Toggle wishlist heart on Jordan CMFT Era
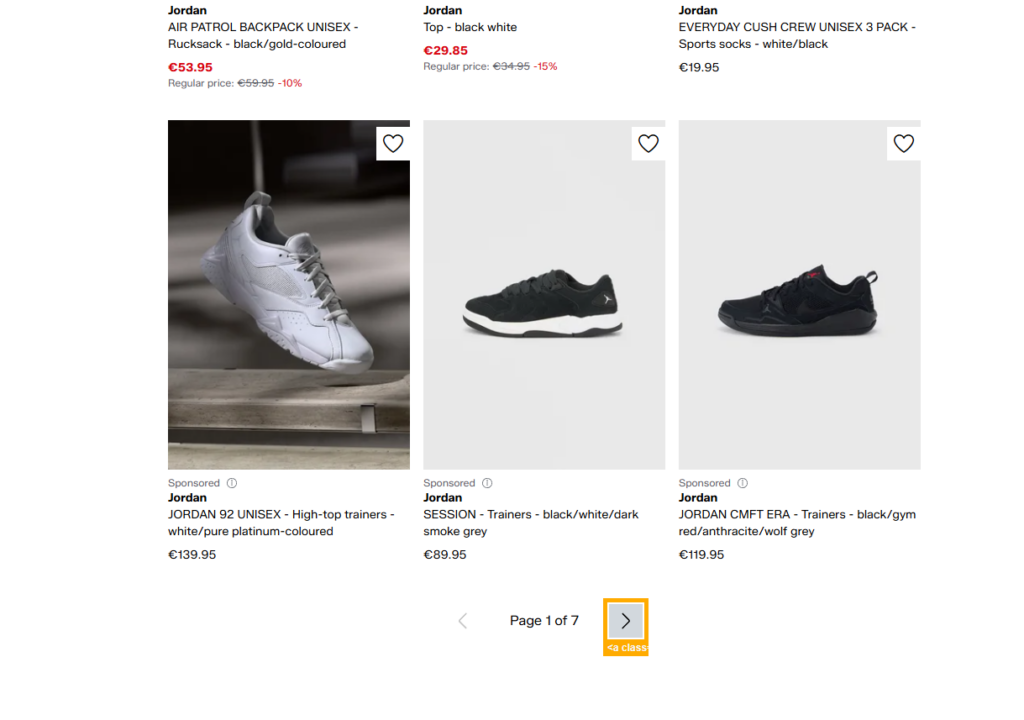 [x=903, y=144]
